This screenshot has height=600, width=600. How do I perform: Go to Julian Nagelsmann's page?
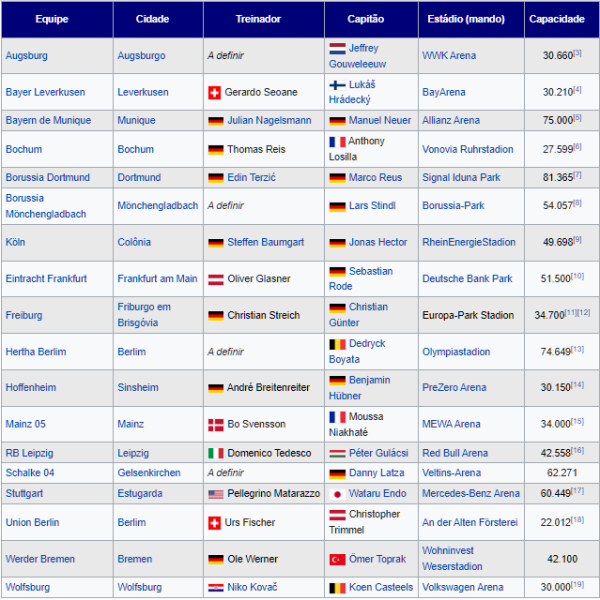tap(268, 120)
